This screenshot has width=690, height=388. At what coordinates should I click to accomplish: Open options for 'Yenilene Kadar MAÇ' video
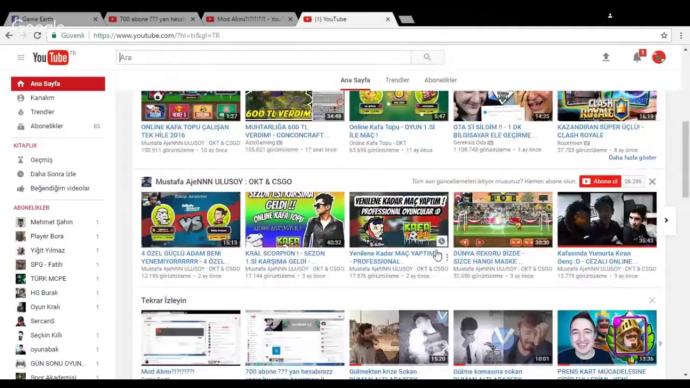click(x=447, y=257)
